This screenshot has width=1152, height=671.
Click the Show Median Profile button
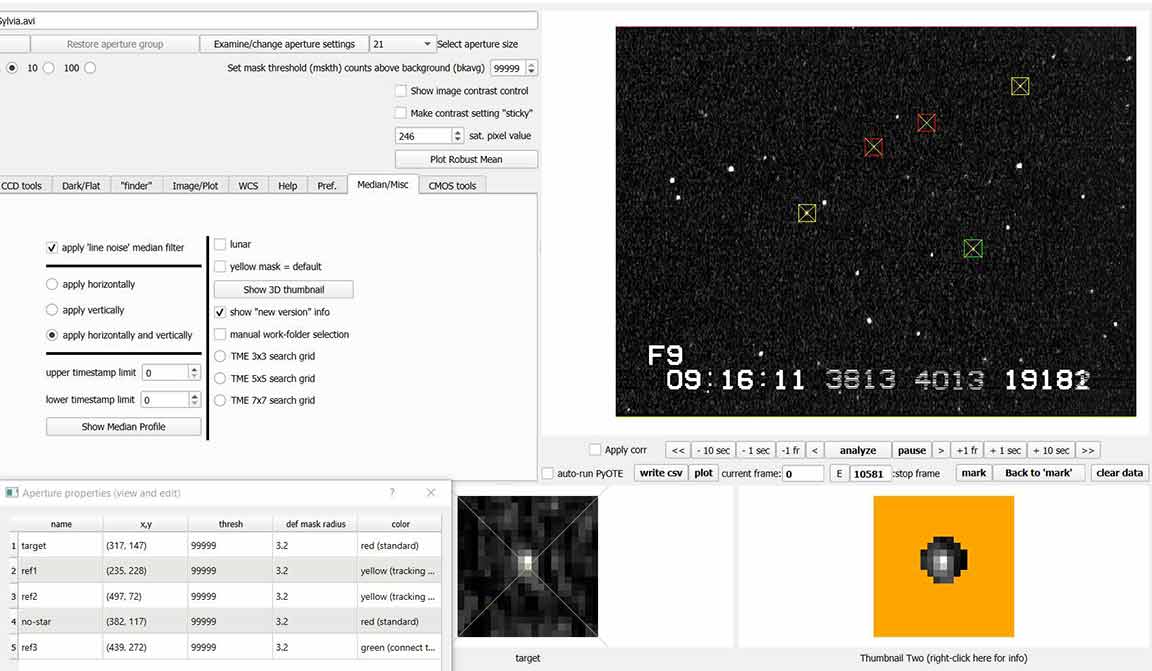(x=123, y=427)
